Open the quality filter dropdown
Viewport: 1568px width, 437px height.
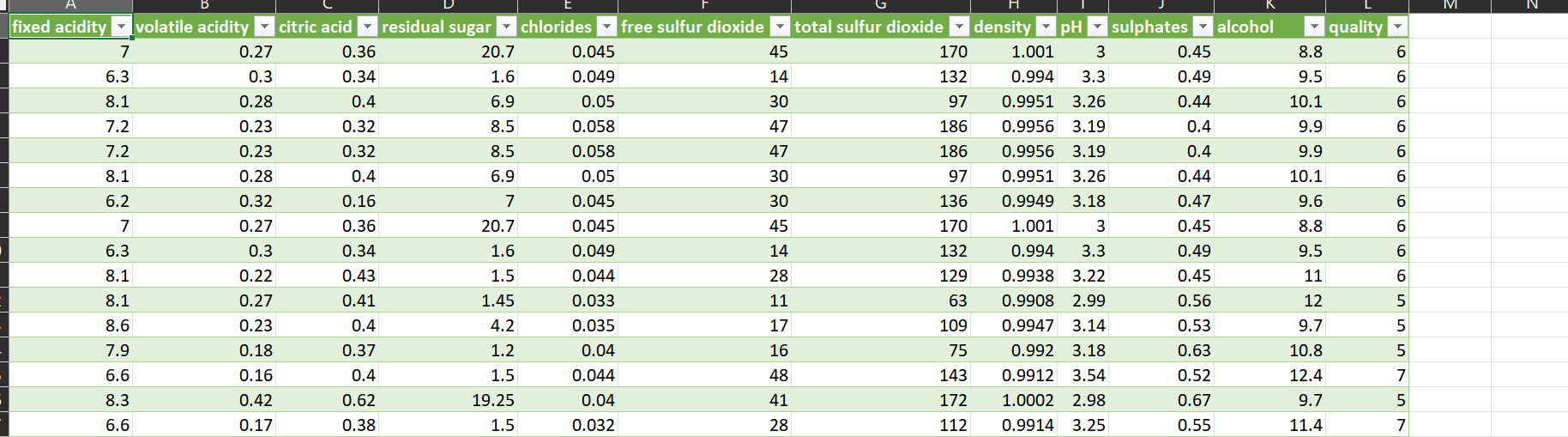[1398, 27]
